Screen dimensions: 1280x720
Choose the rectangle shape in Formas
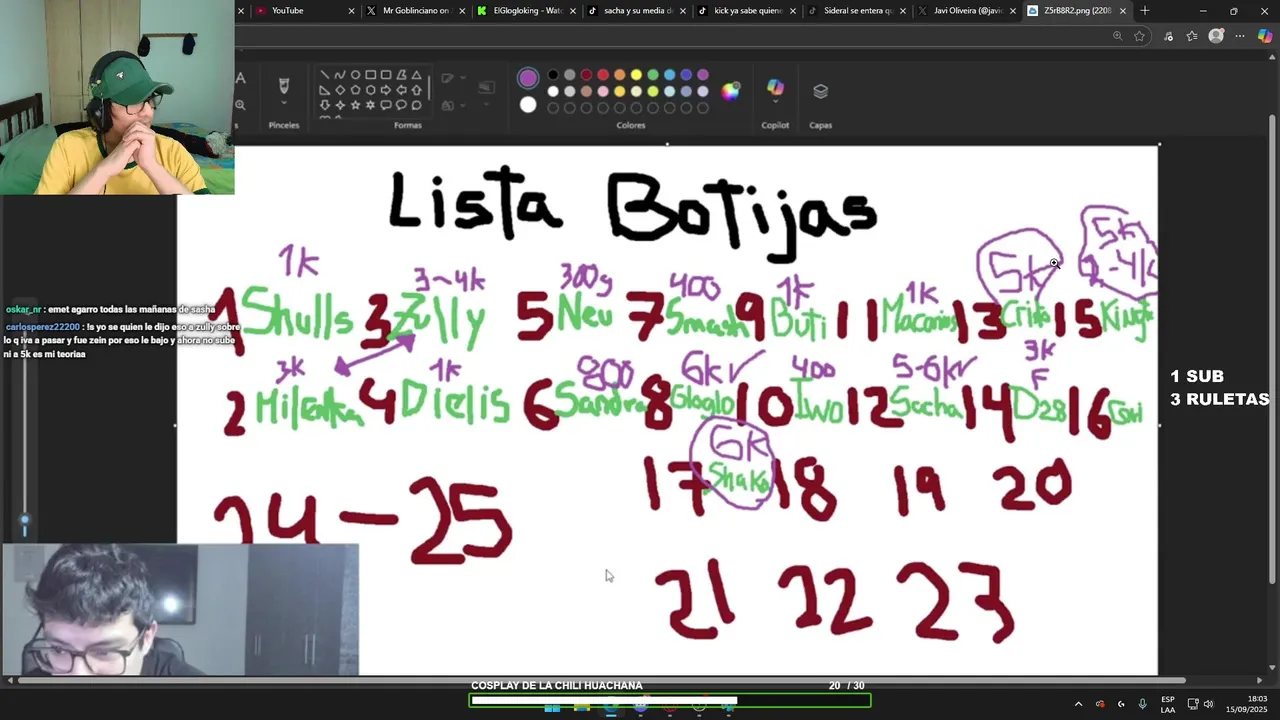tap(370, 75)
